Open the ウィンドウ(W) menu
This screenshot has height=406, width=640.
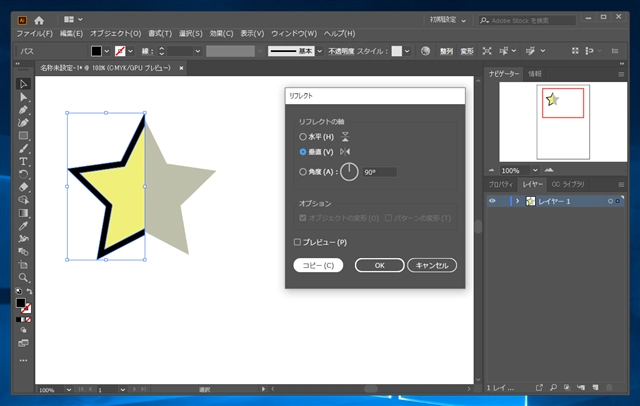click(x=294, y=33)
